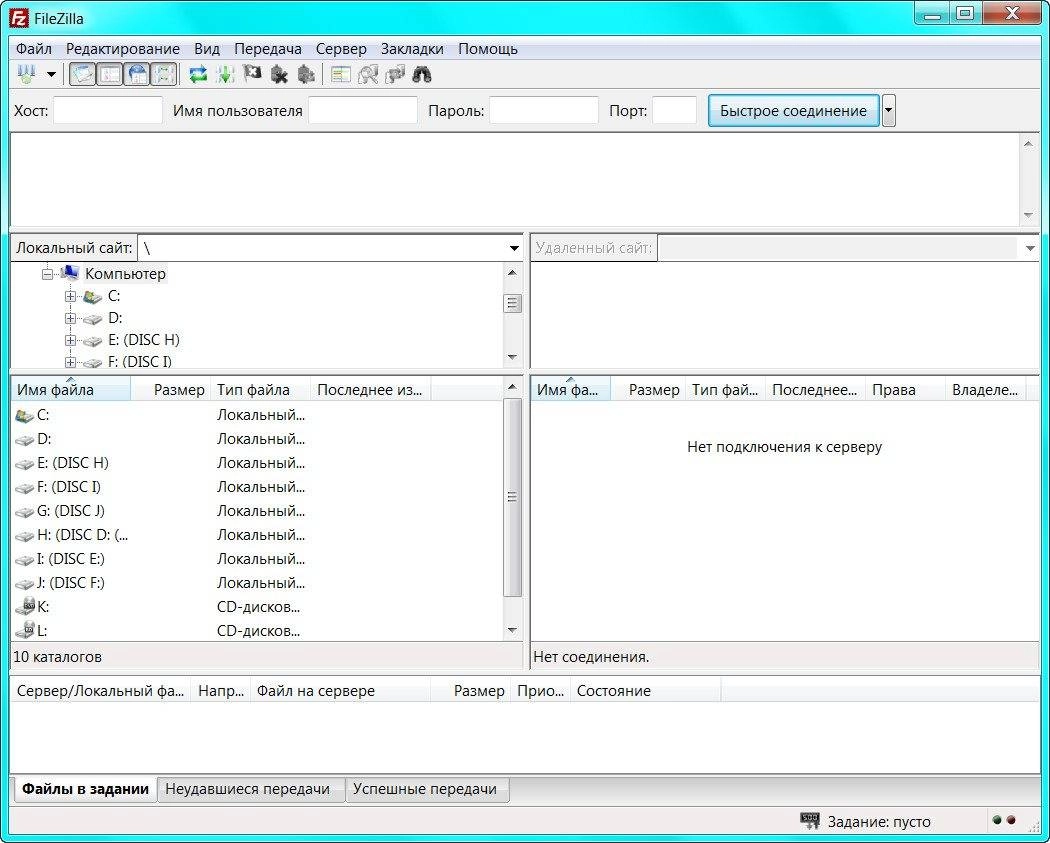This screenshot has height=843, width=1050.
Task: Open the quick connect history dropdown
Action: (889, 110)
